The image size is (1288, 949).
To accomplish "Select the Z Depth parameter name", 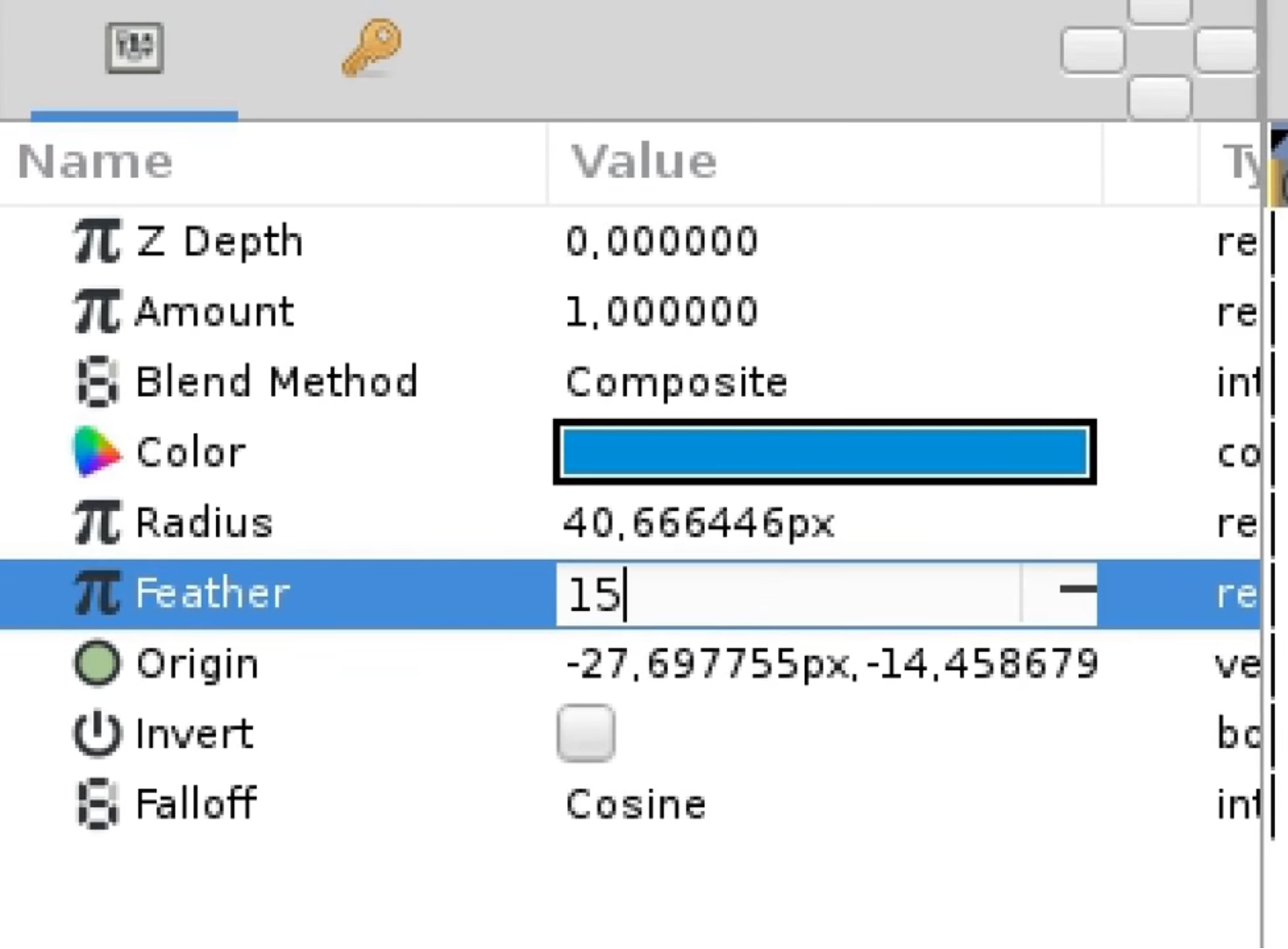I will click(219, 241).
